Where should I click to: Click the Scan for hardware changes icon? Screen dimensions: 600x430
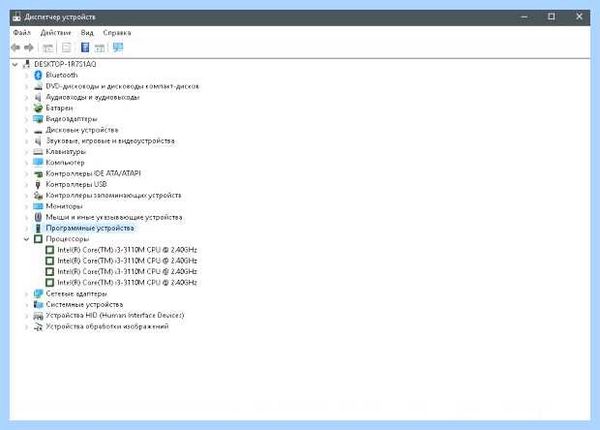(118, 47)
